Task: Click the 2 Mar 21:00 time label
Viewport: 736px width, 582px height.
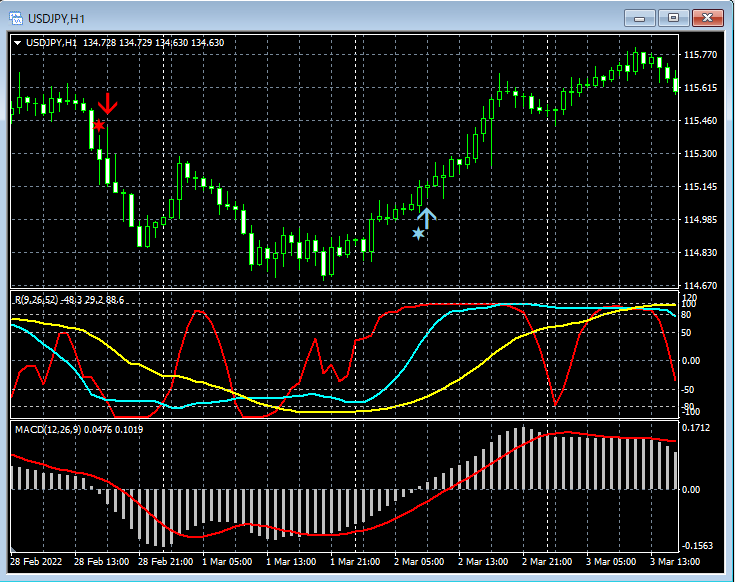Action: (547, 562)
